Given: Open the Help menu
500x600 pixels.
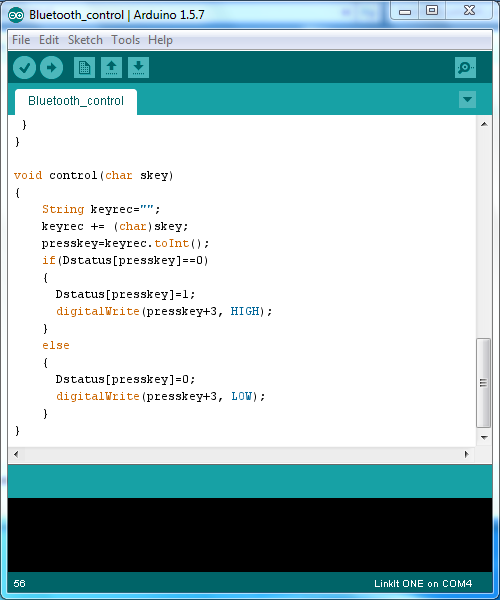Looking at the screenshot, I should [x=160, y=40].
